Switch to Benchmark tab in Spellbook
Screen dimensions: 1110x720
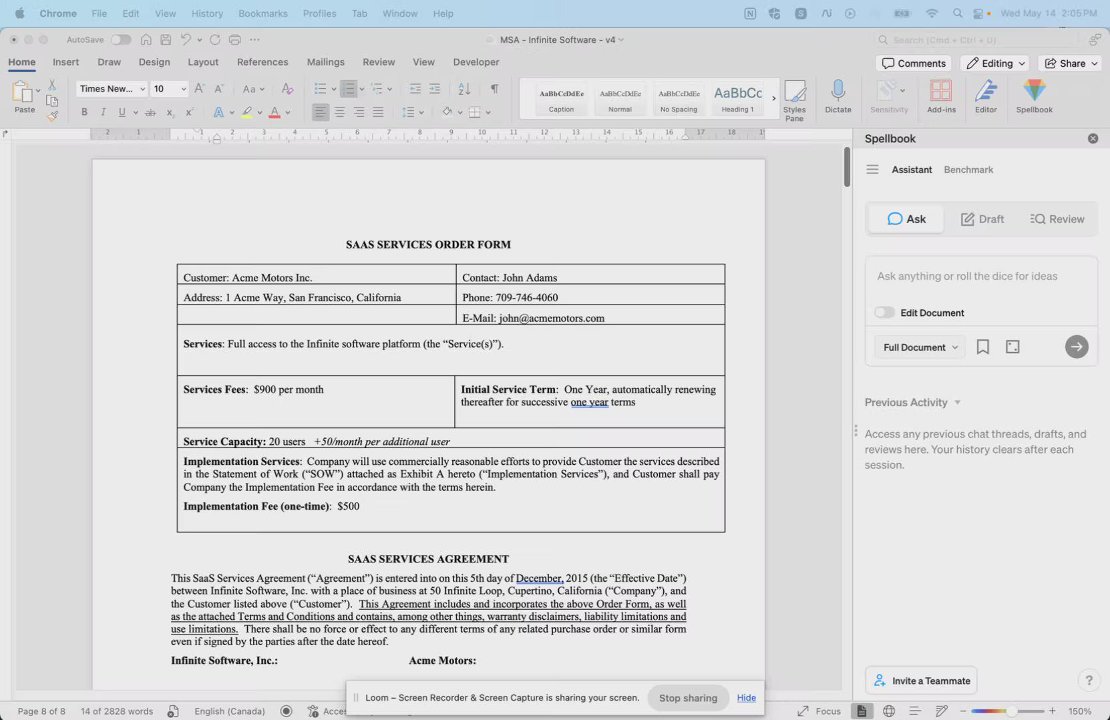click(968, 170)
